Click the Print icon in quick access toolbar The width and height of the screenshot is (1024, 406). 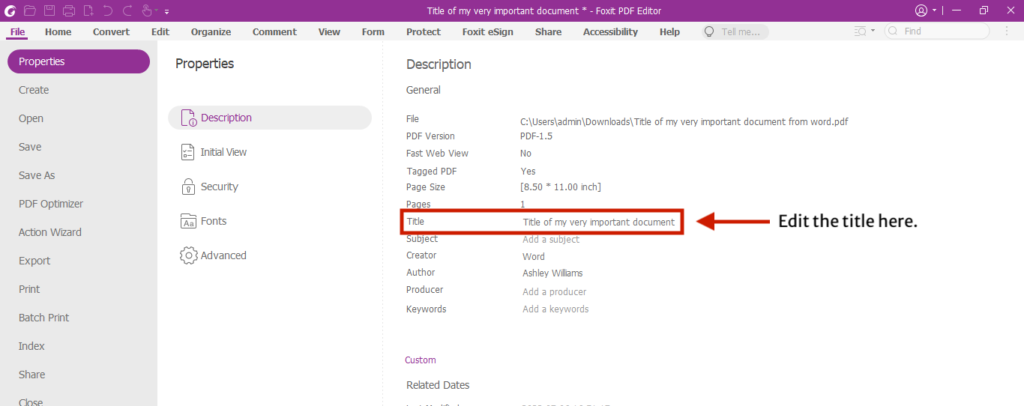point(69,10)
